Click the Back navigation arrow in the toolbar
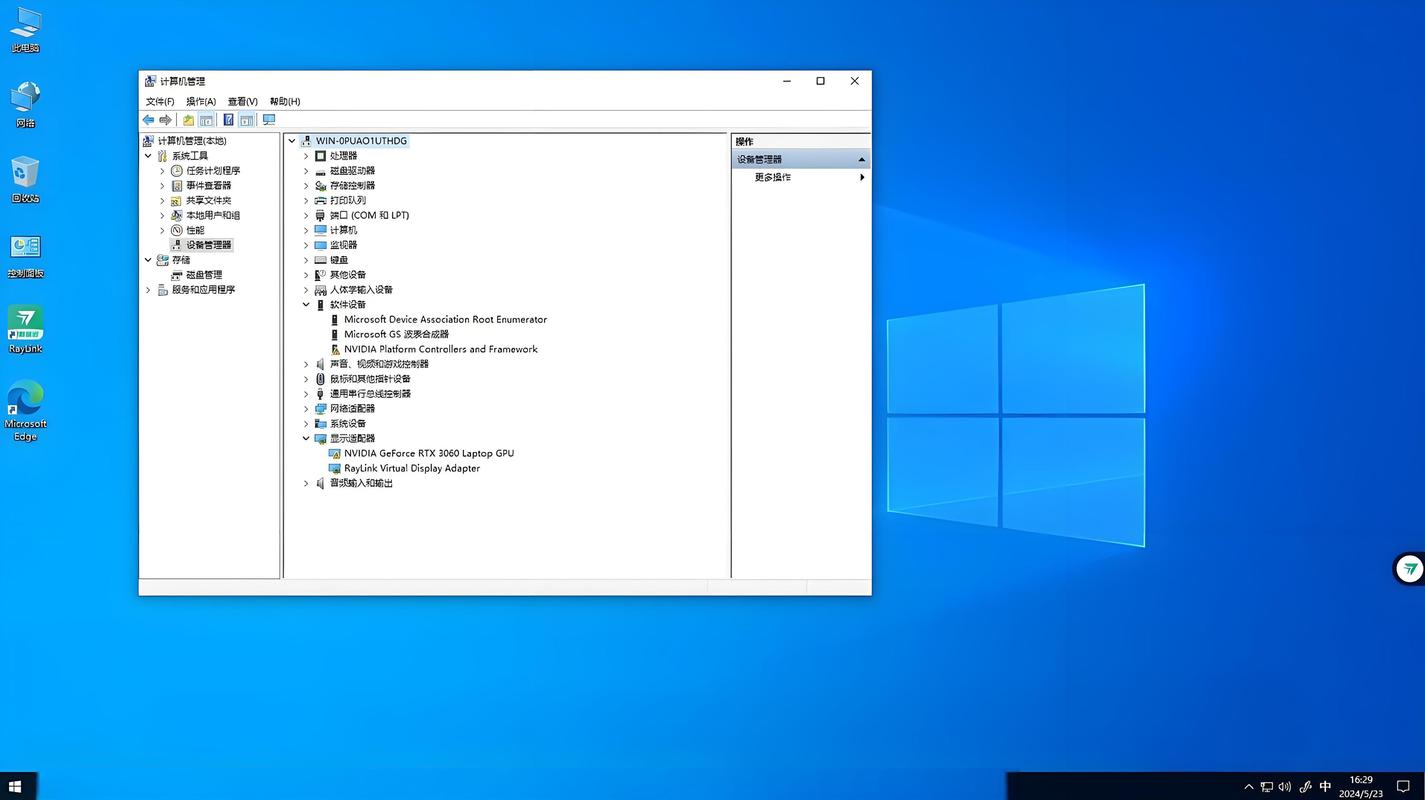 pyautogui.click(x=148, y=119)
